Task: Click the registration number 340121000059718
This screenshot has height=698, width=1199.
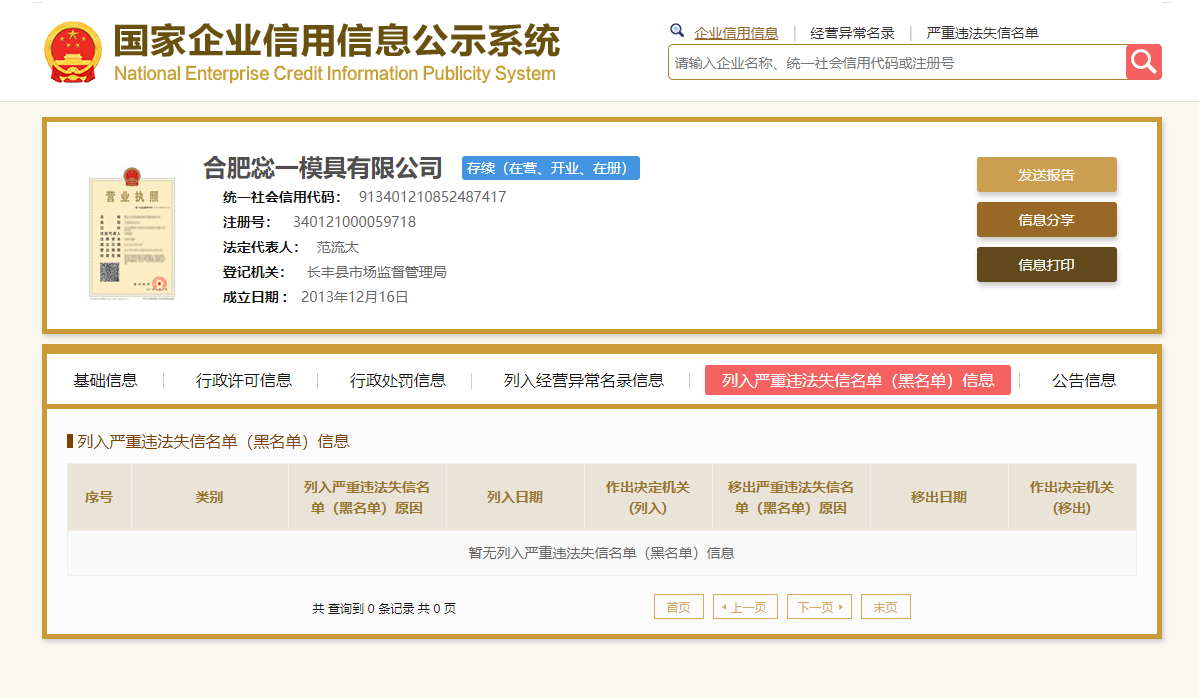Action: point(354,222)
